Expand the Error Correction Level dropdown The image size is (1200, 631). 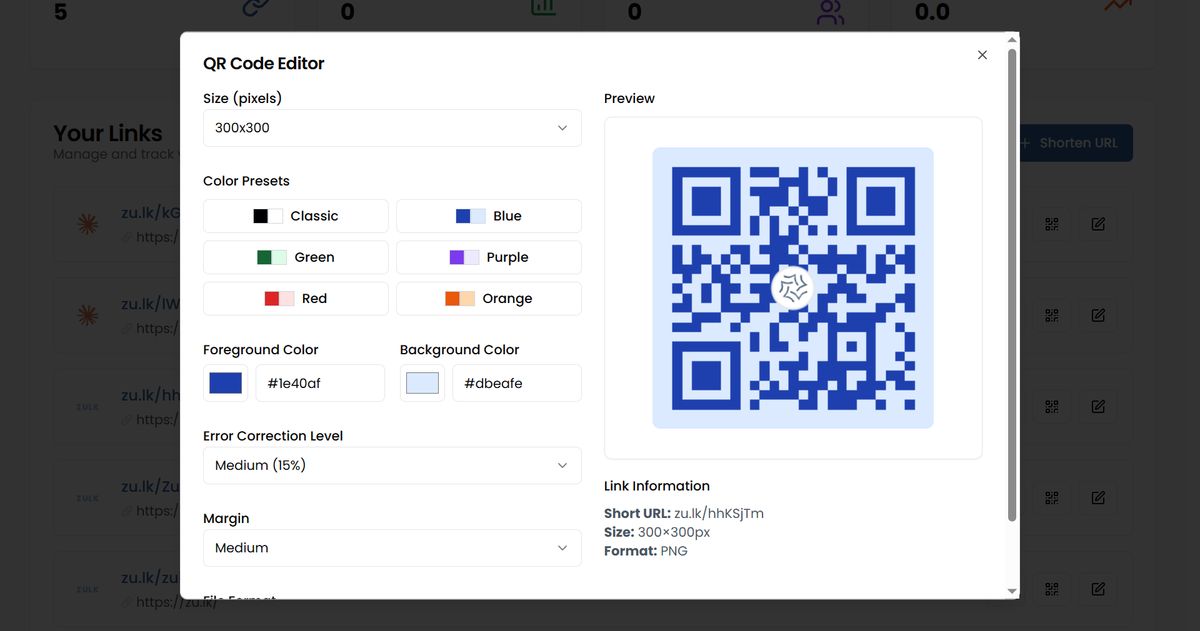[x=392, y=465]
